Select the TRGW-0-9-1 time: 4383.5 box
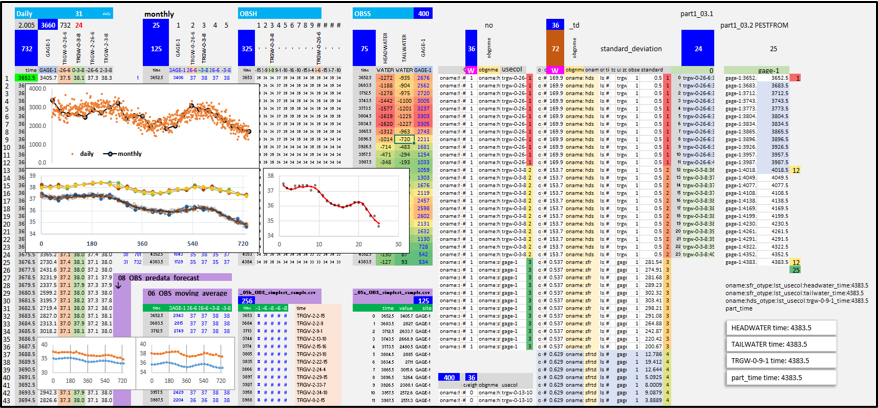The image size is (878, 408). 781,361
